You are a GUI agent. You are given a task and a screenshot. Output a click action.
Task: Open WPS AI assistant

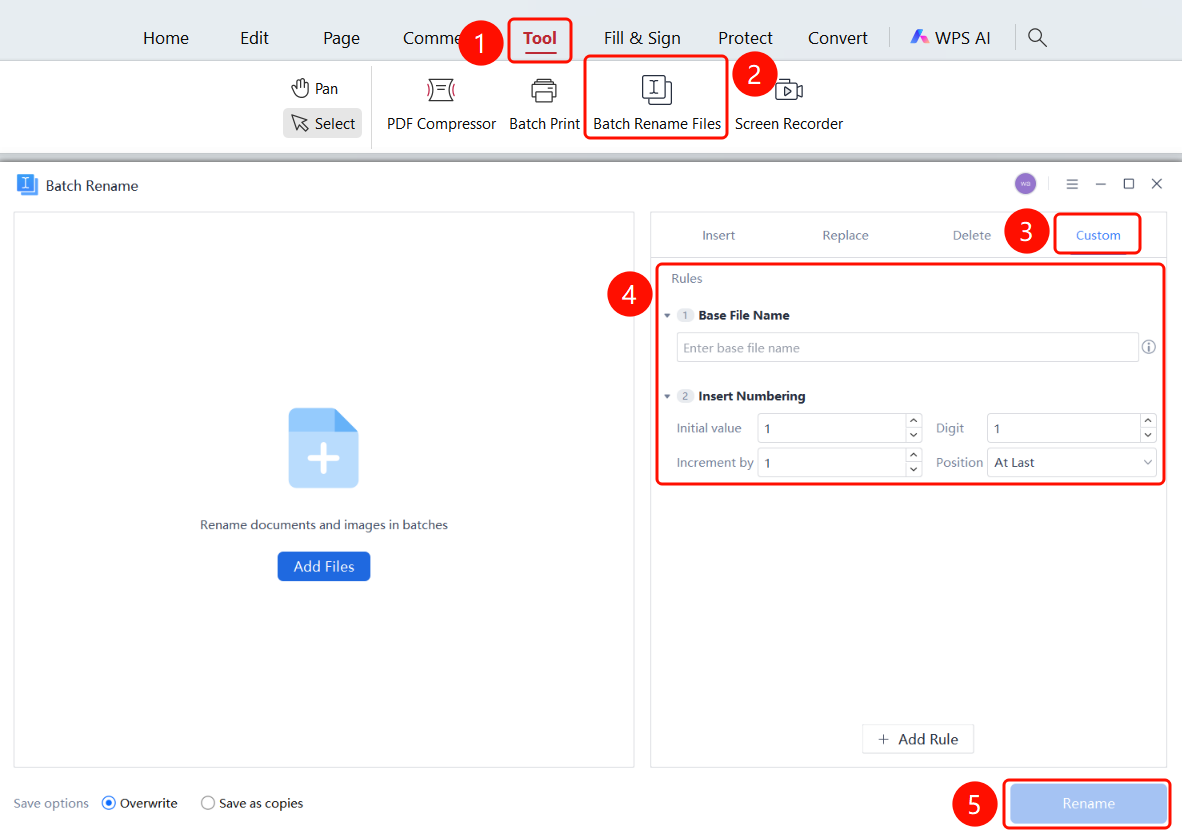tap(951, 38)
